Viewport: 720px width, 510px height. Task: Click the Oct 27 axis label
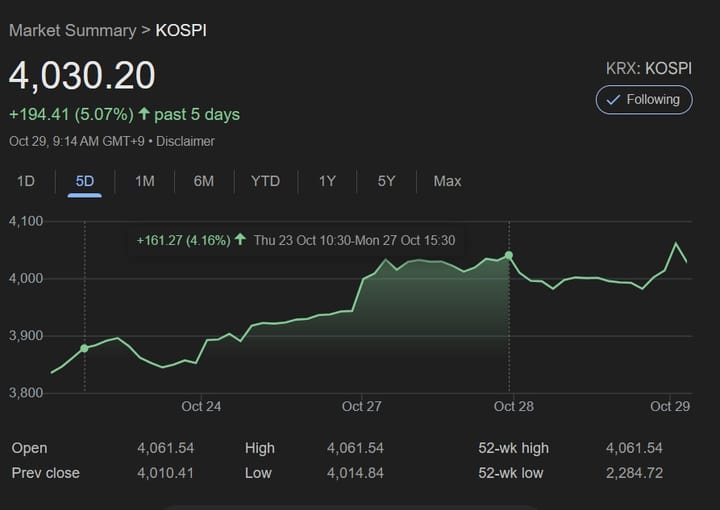(361, 407)
